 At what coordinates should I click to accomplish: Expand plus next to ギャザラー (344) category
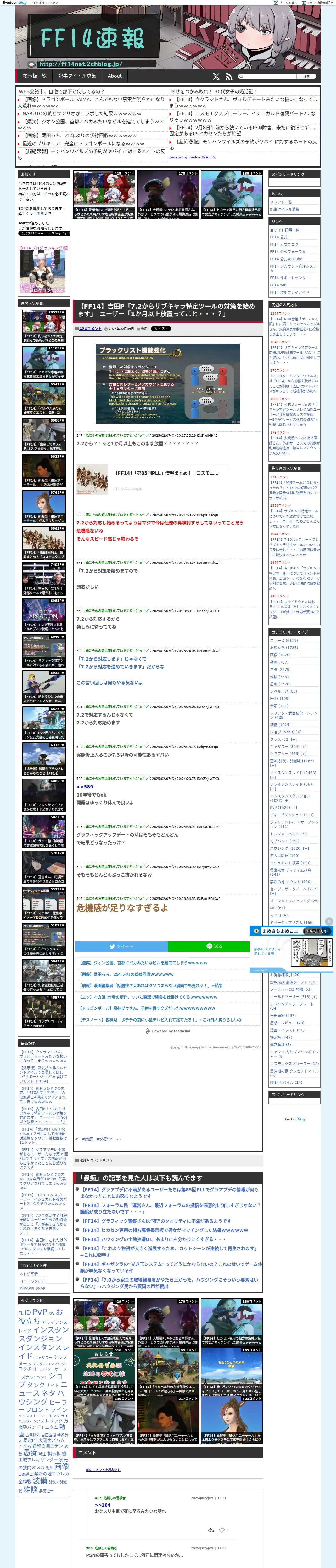pos(304,746)
